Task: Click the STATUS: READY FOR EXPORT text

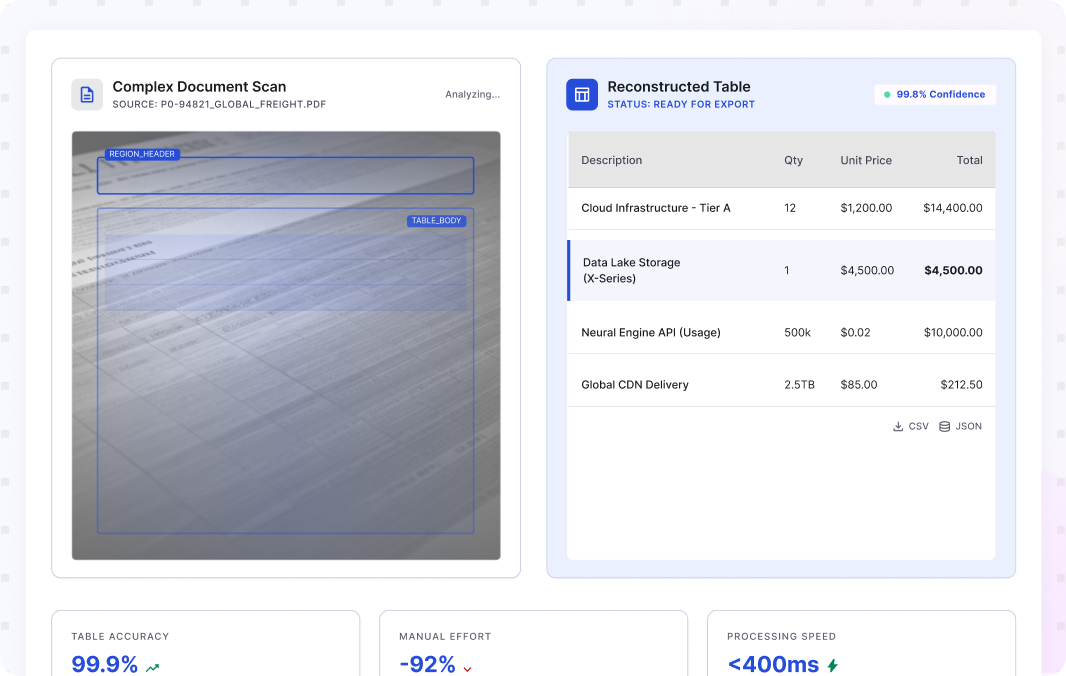Action: [681, 104]
